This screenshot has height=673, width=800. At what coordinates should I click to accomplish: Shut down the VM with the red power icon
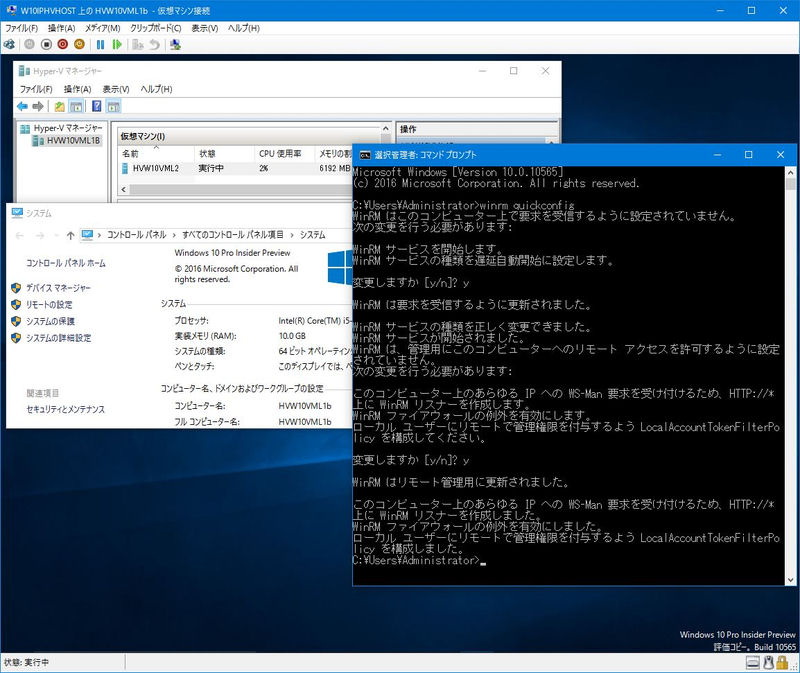[63, 45]
